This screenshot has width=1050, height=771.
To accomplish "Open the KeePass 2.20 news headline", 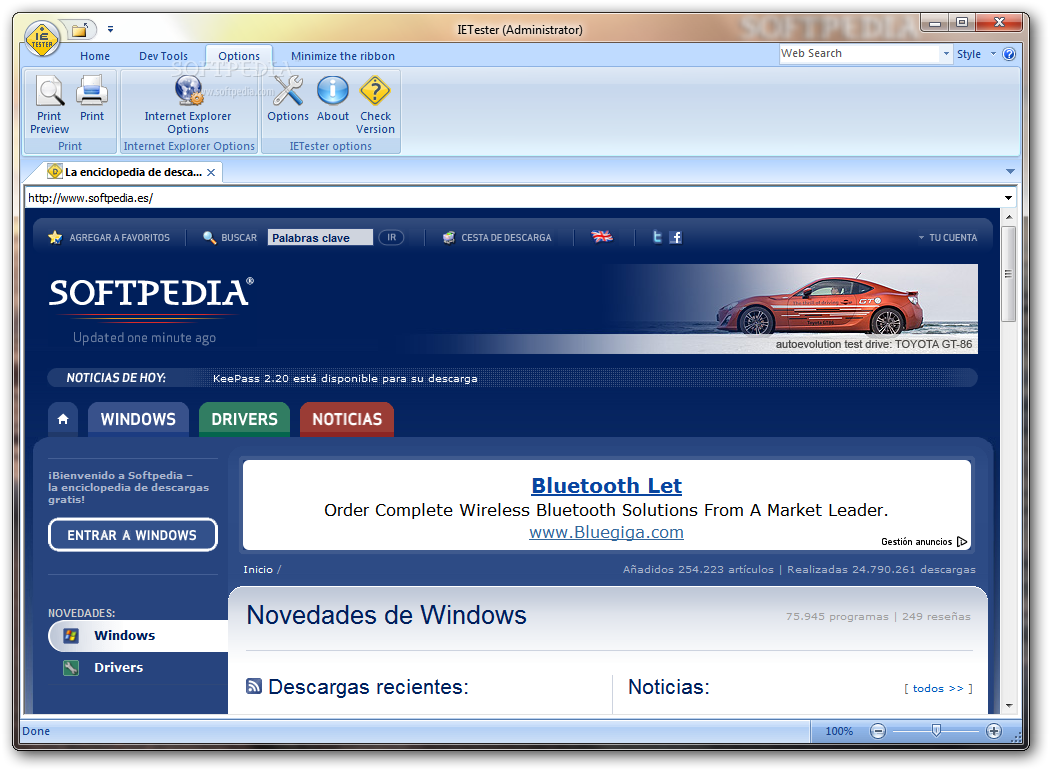I will coord(345,378).
